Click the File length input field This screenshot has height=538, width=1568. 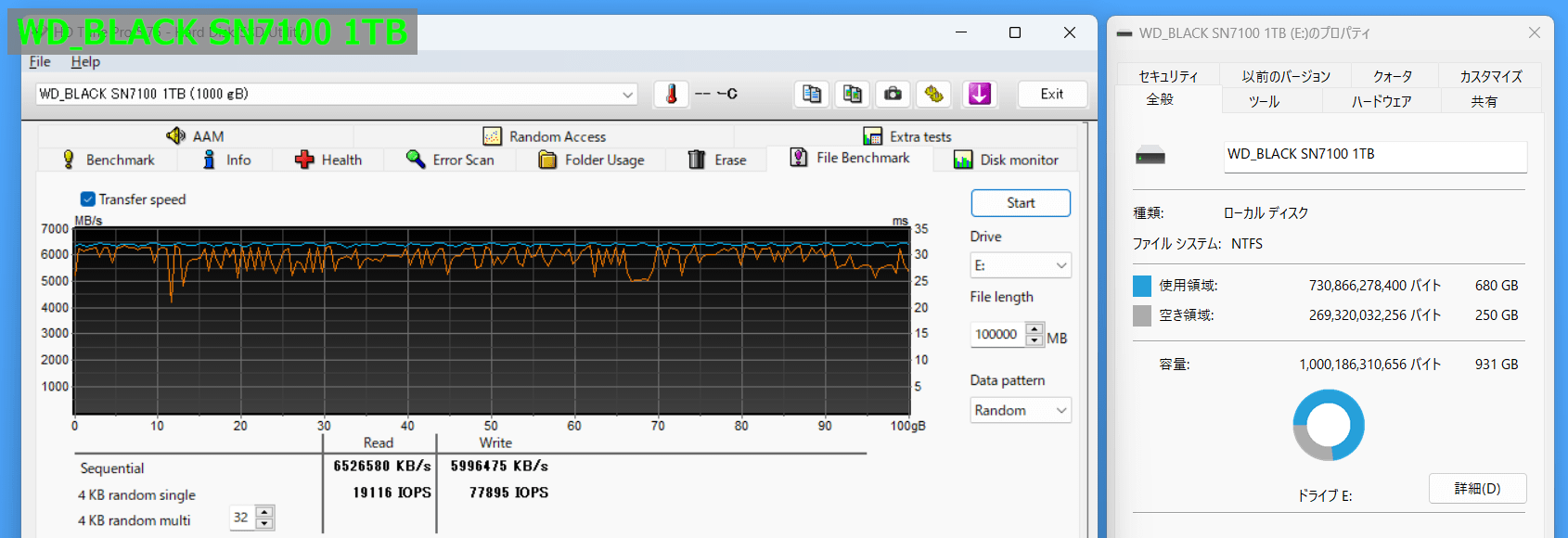998,334
